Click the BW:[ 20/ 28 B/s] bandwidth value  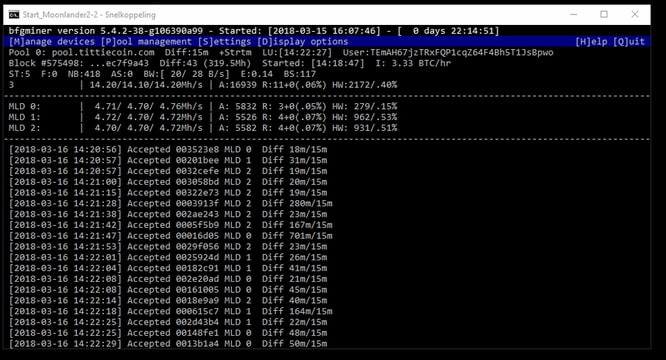click(x=186, y=74)
